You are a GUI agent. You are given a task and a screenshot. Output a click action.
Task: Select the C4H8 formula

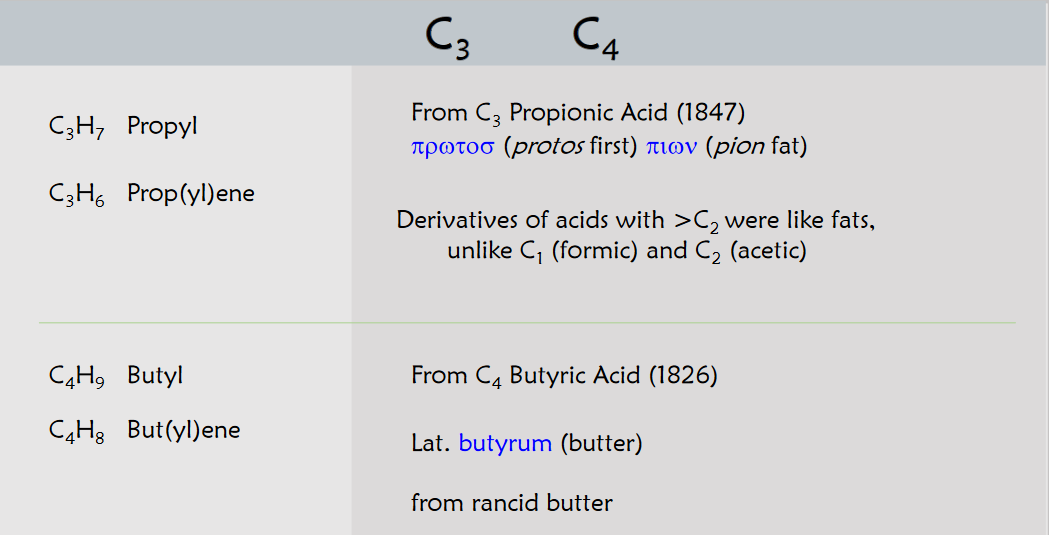point(76,431)
